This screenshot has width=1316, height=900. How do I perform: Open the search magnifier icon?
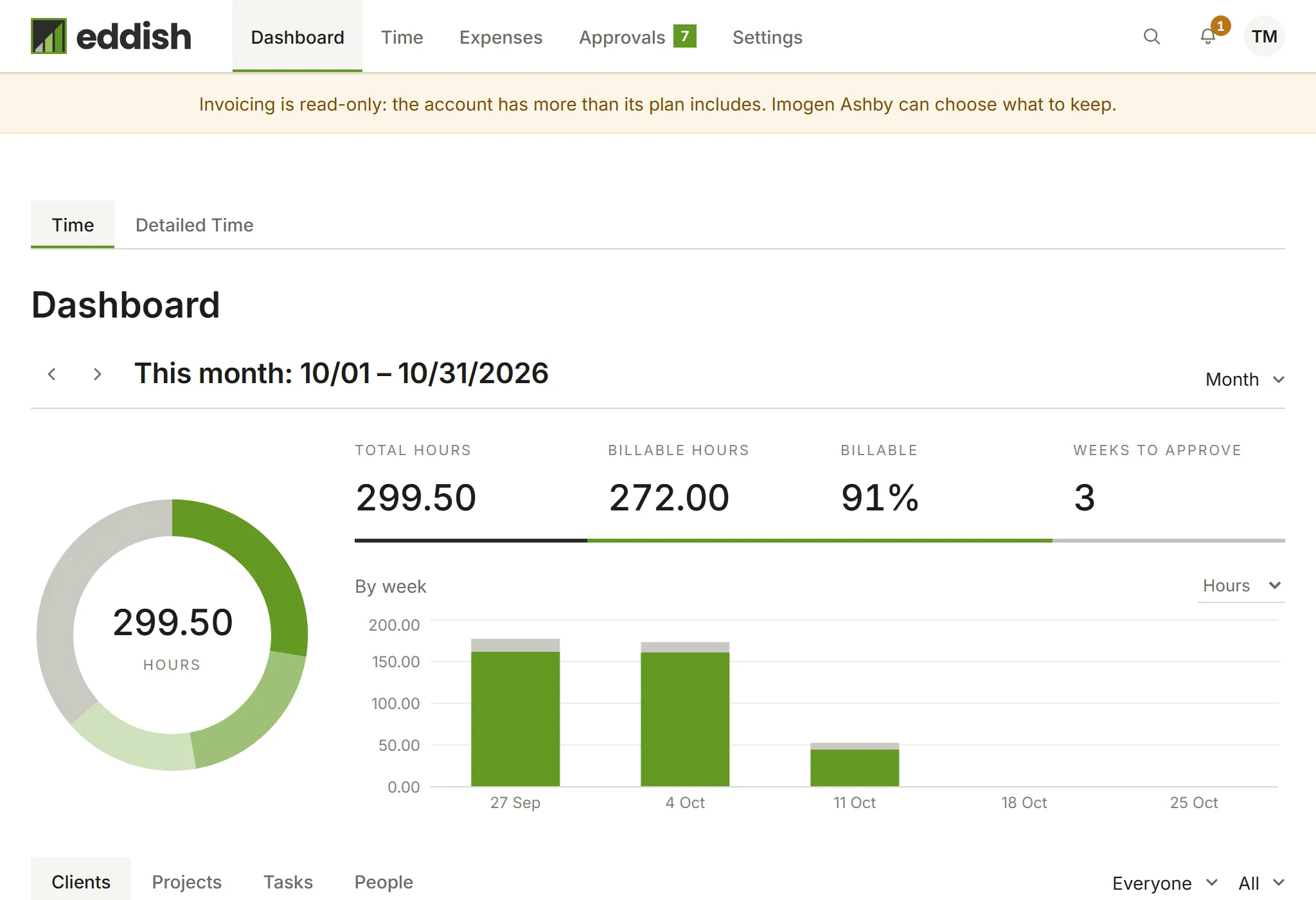point(1151,37)
